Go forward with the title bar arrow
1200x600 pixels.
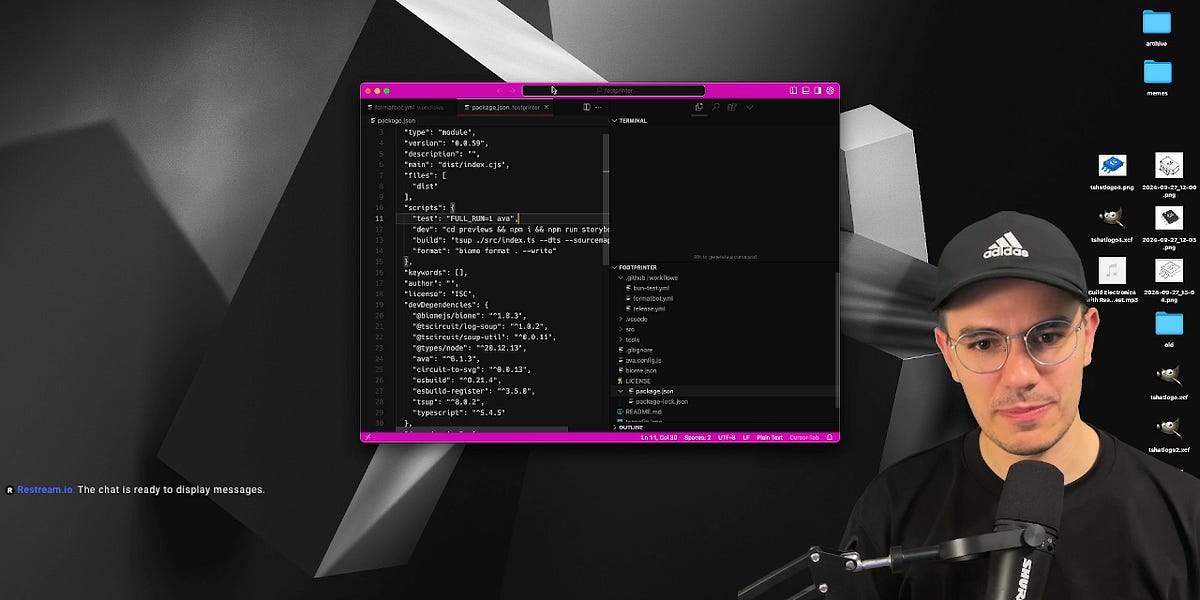pos(513,91)
